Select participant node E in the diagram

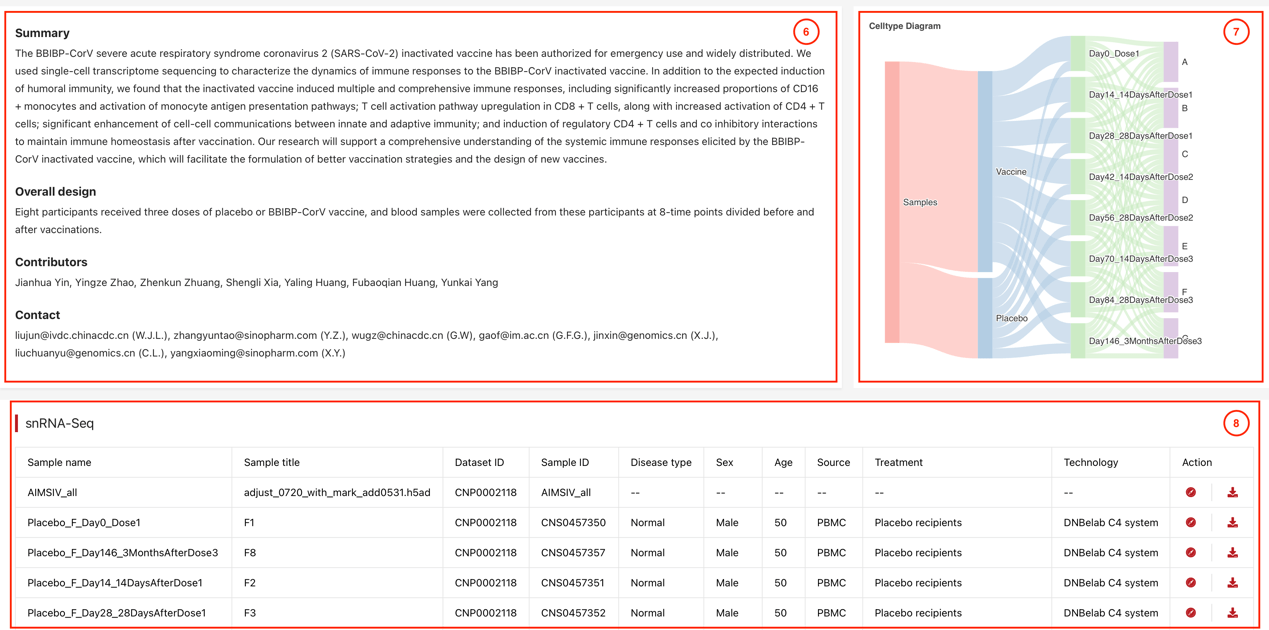(x=1171, y=246)
